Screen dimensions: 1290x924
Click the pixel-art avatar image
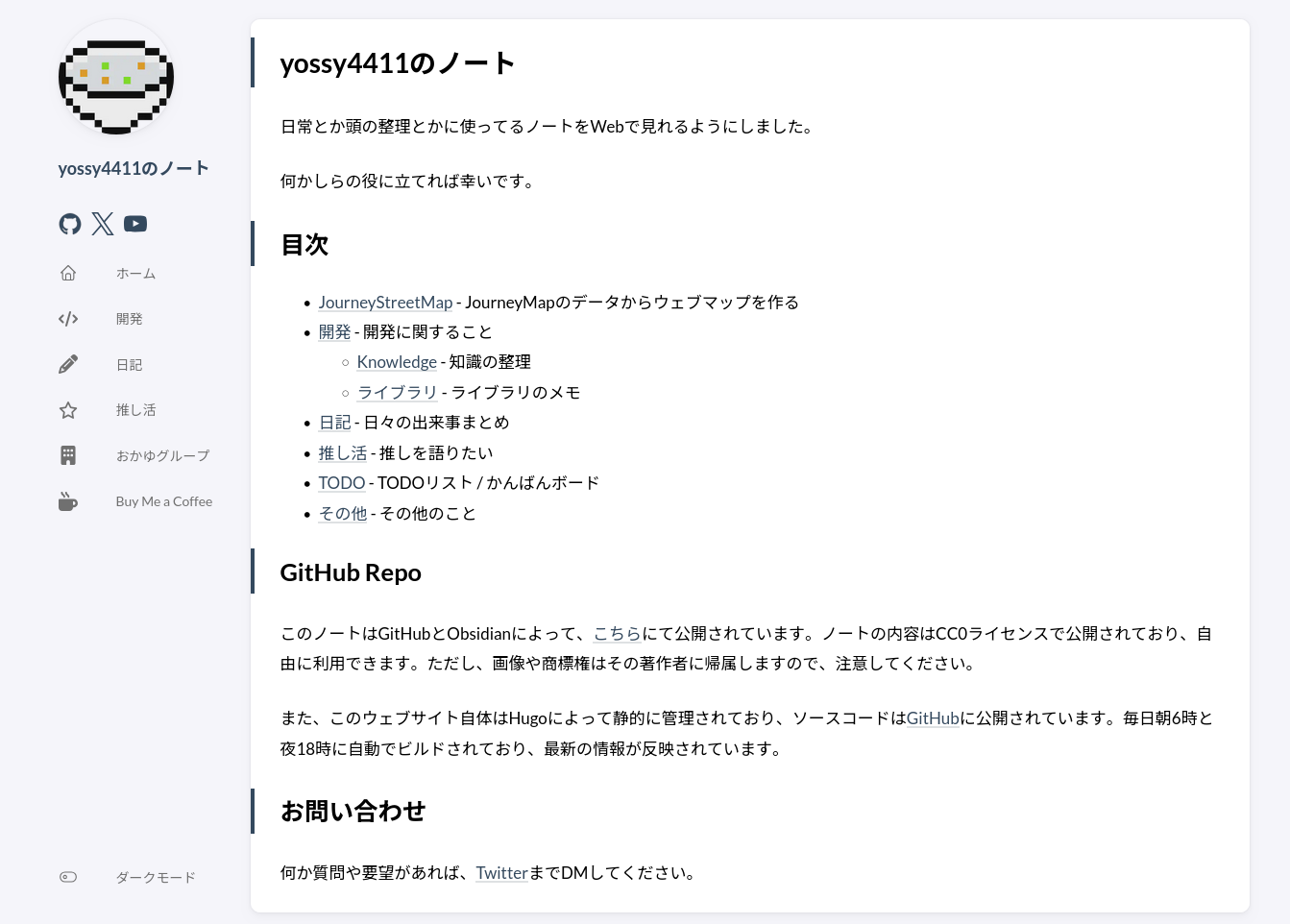[x=116, y=77]
